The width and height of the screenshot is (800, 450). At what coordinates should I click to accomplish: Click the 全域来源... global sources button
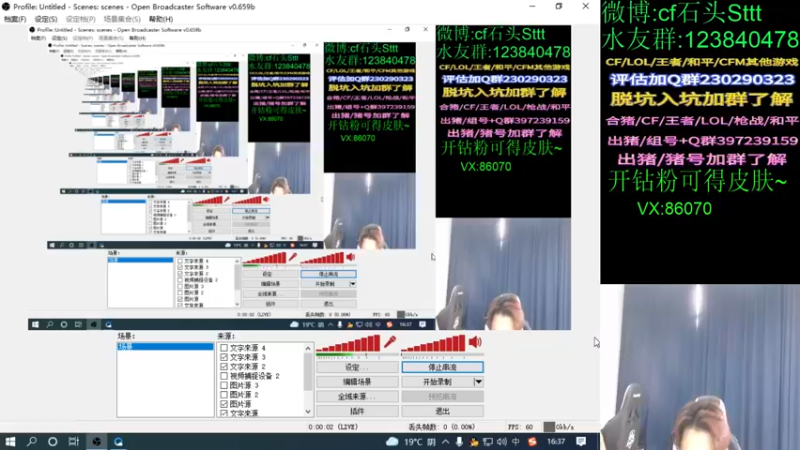coord(357,396)
